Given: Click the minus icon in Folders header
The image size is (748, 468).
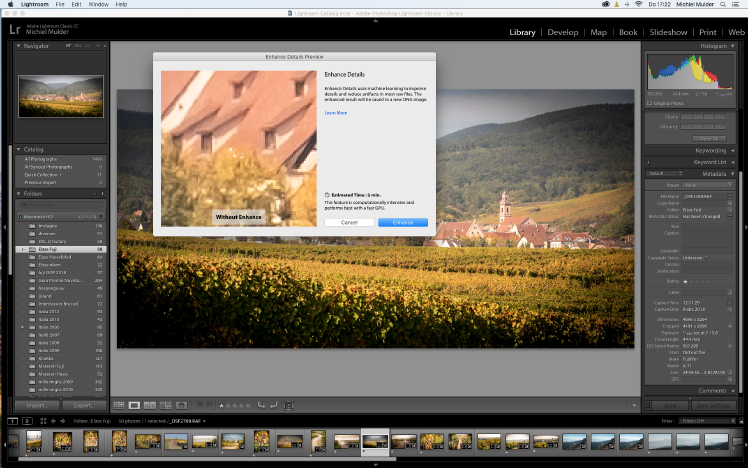Looking at the screenshot, I should point(94,194).
